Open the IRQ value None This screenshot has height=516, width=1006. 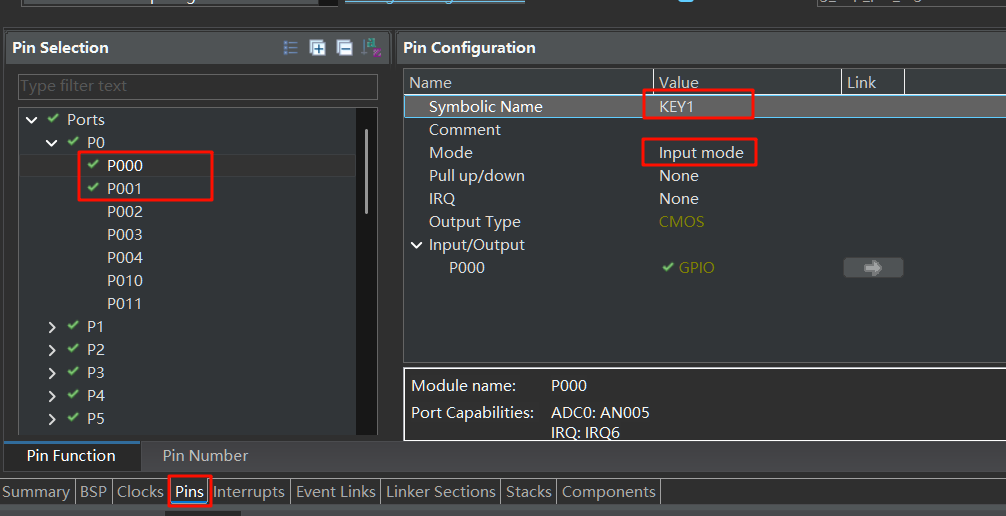pos(679,199)
